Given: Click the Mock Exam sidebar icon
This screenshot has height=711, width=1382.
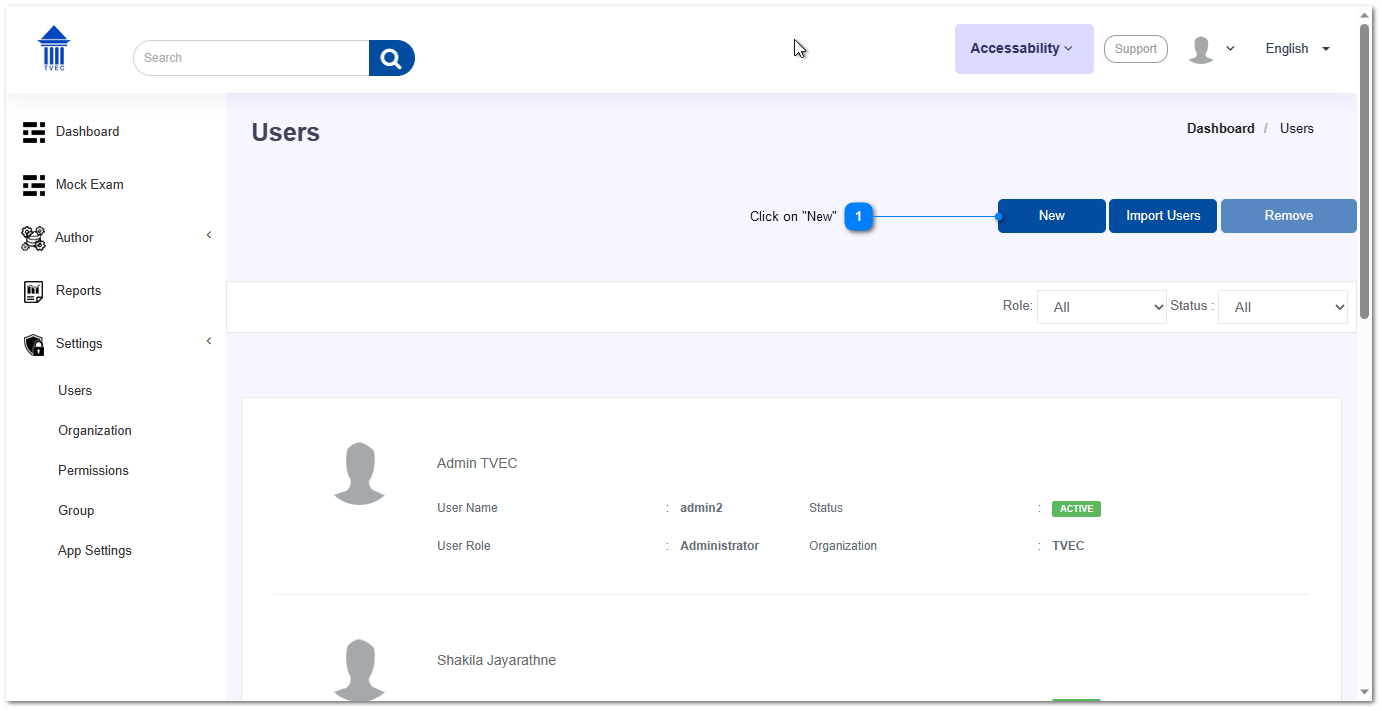Looking at the screenshot, I should pyautogui.click(x=34, y=185).
